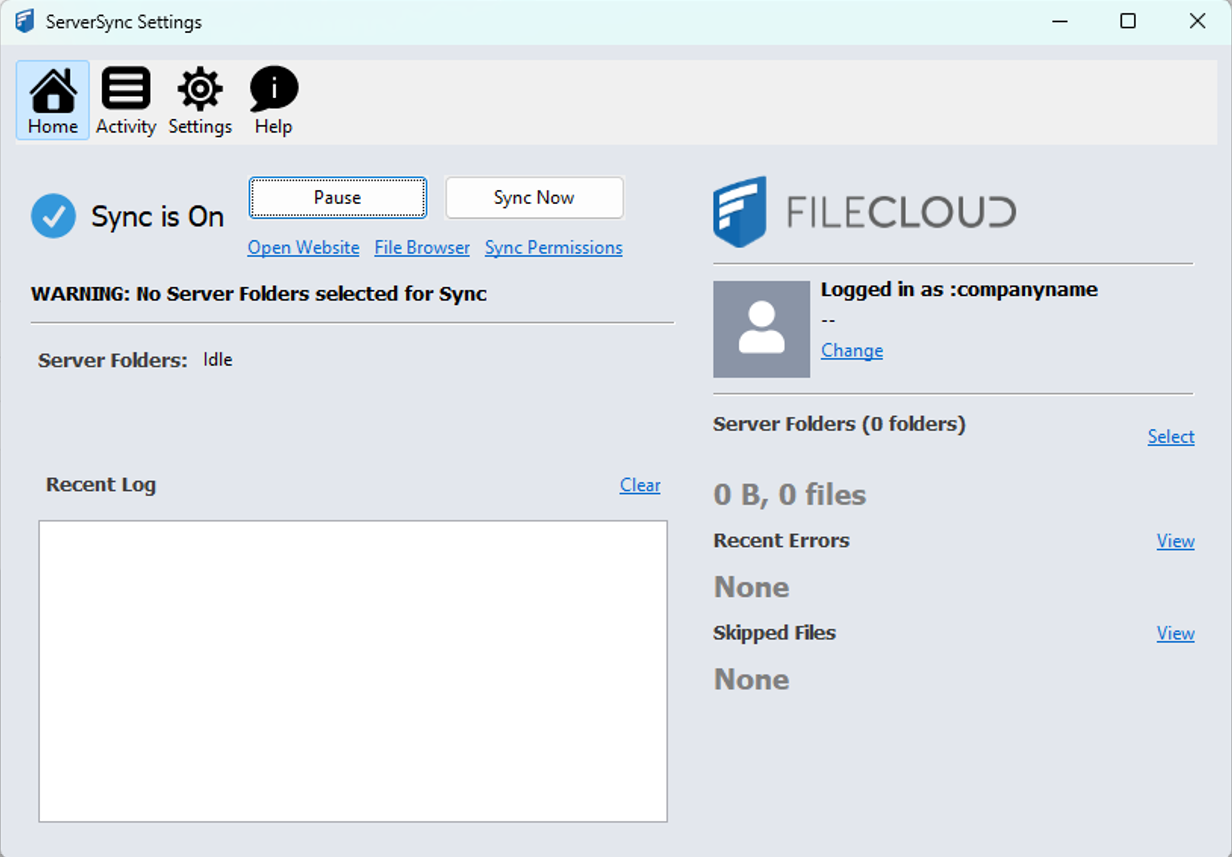Close the ServerSync Settings window
1232x857 pixels.
(1197, 21)
